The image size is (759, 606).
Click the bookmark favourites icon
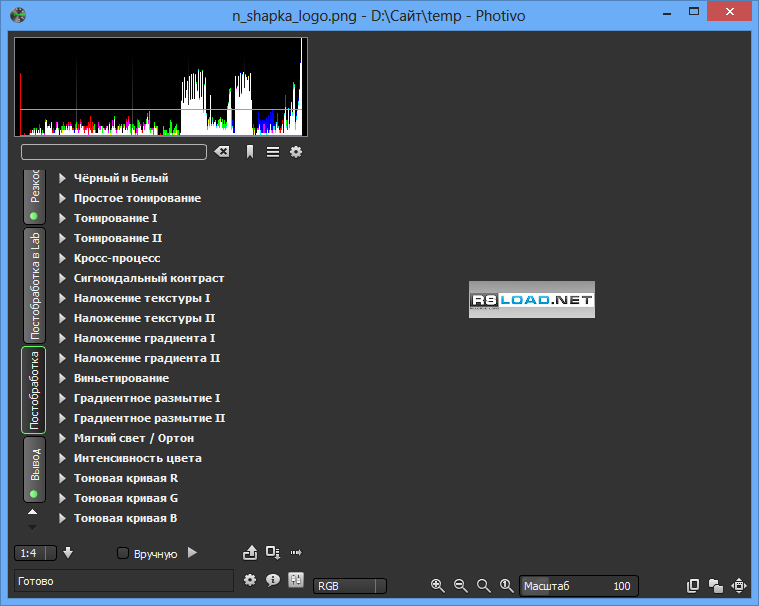click(250, 152)
